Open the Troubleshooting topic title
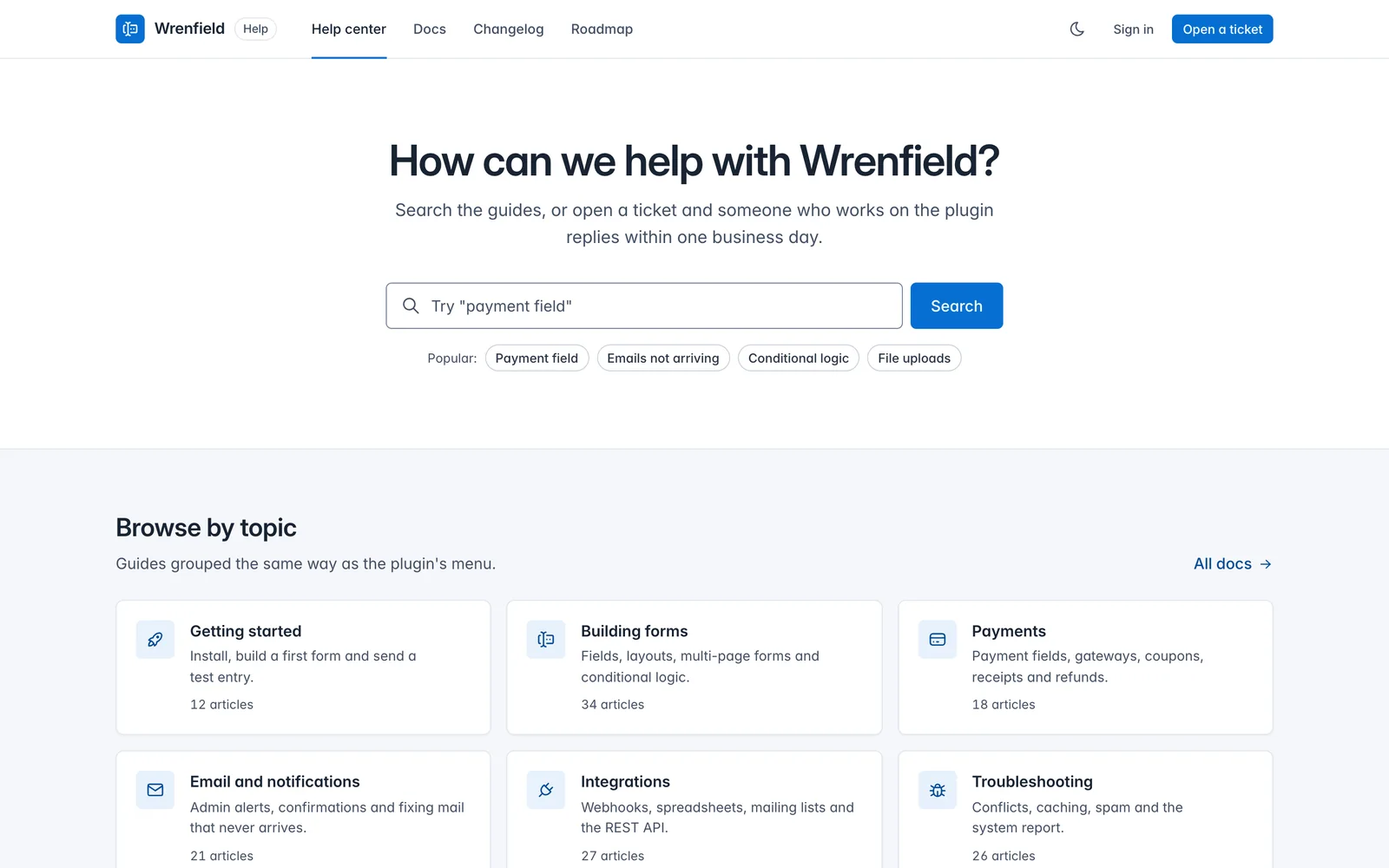Screen dimensions: 1389x868 coord(1032,781)
